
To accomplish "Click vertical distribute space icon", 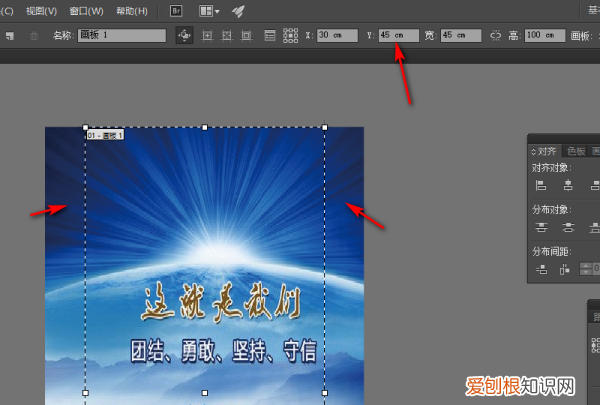I will (x=541, y=269).
